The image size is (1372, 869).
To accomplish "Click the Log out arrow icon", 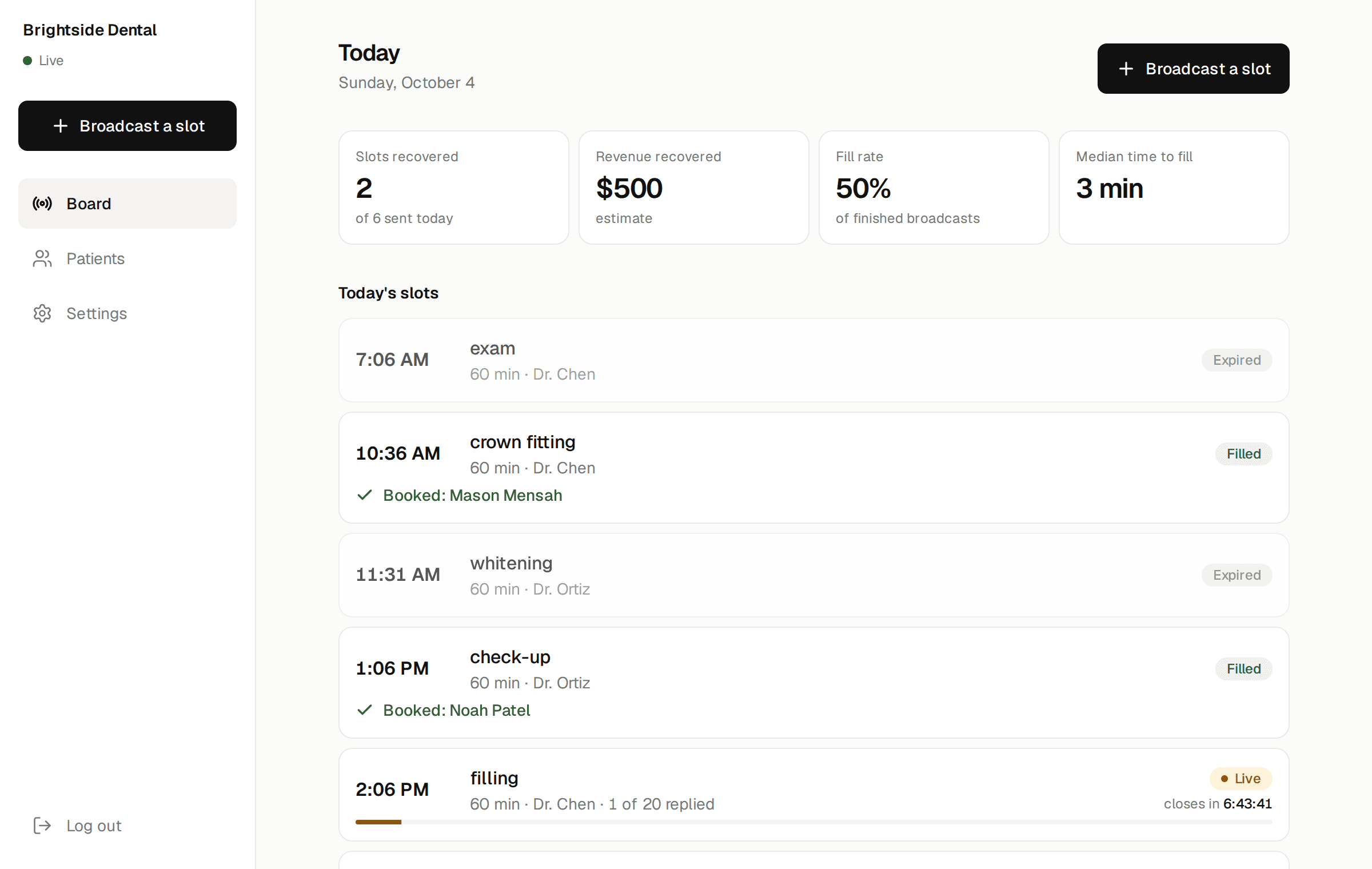I will (x=42, y=826).
